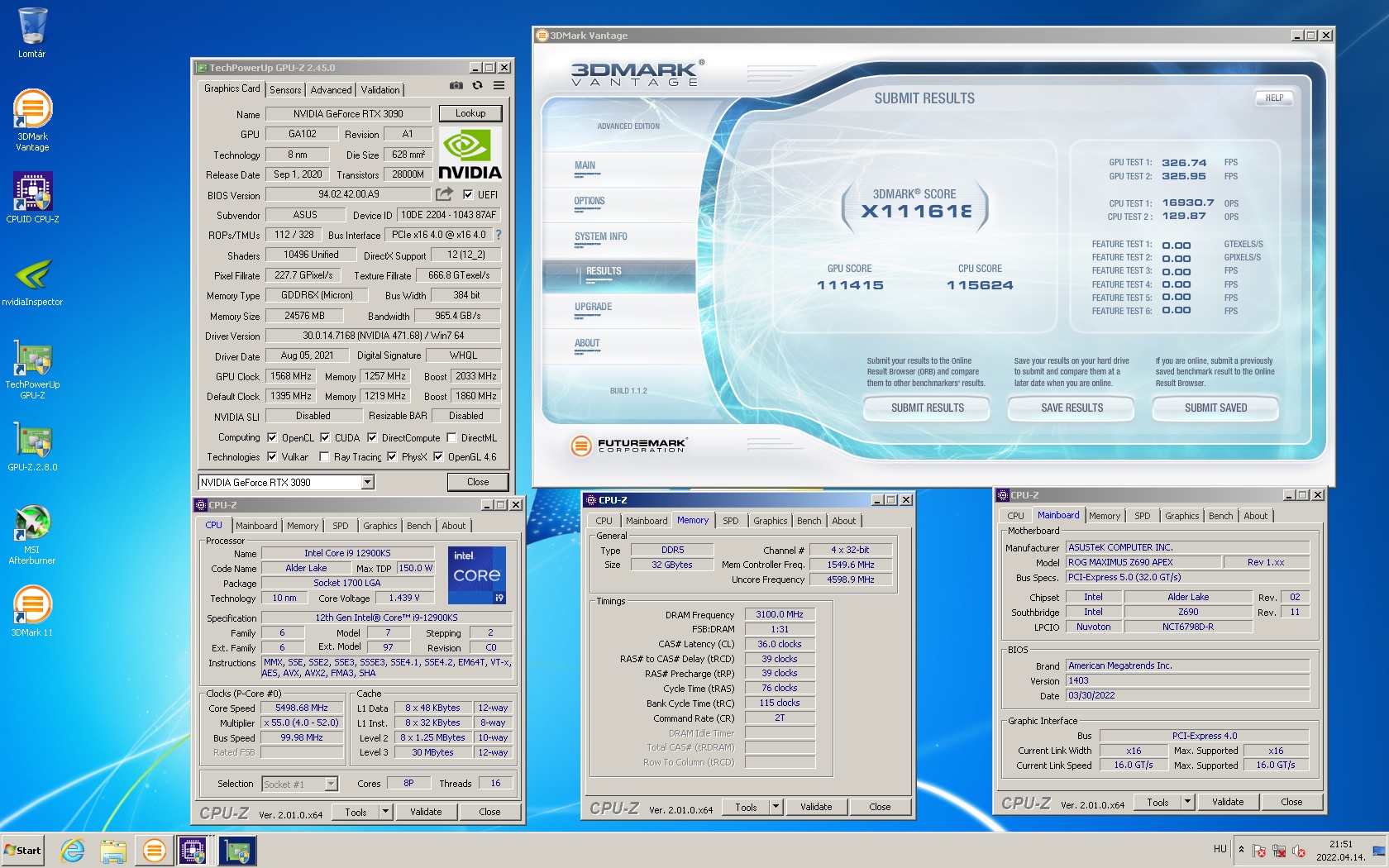
Task: Open GPU selector dropdown NVIDIA GeForce RTX 3090
Action: [x=368, y=482]
